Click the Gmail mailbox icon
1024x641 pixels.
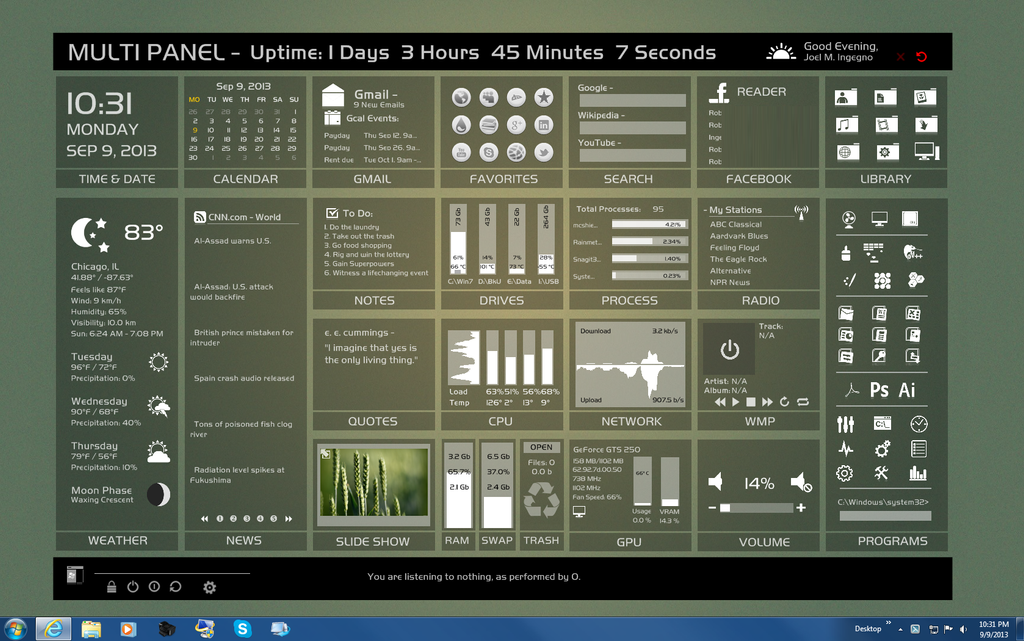(333, 95)
